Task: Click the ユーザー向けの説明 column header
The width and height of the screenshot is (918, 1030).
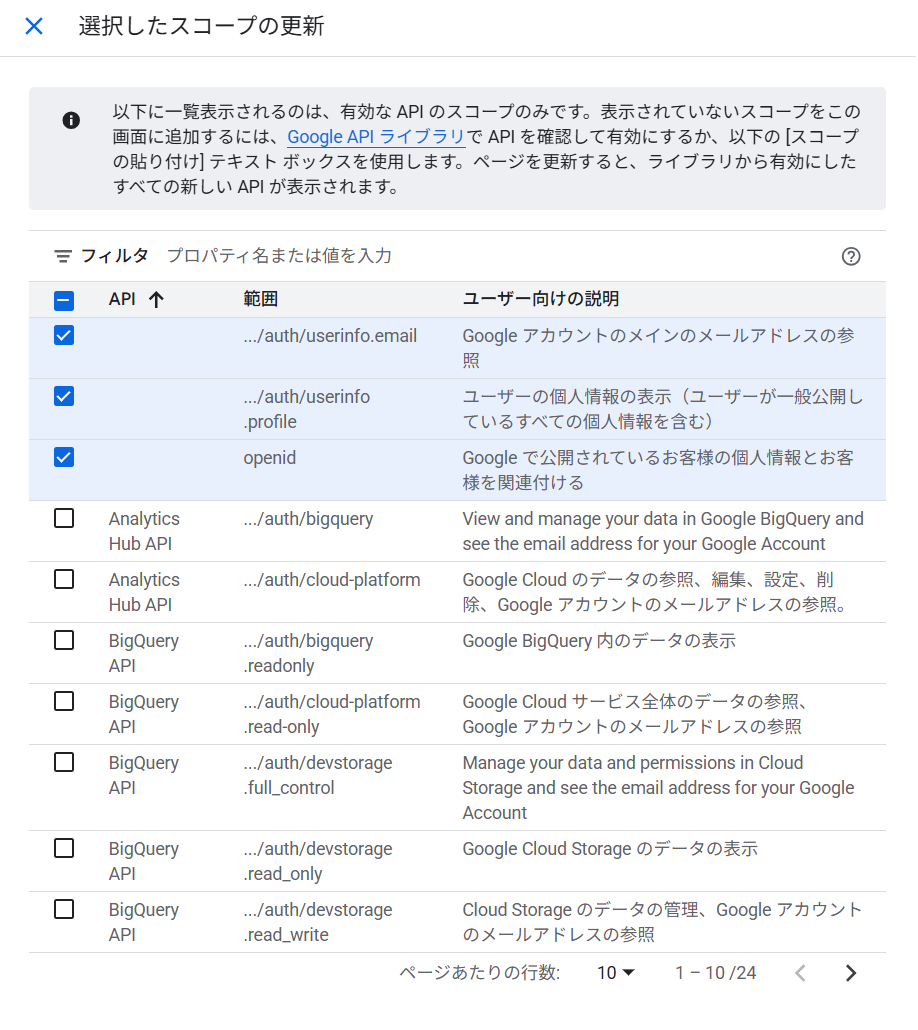Action: [540, 299]
